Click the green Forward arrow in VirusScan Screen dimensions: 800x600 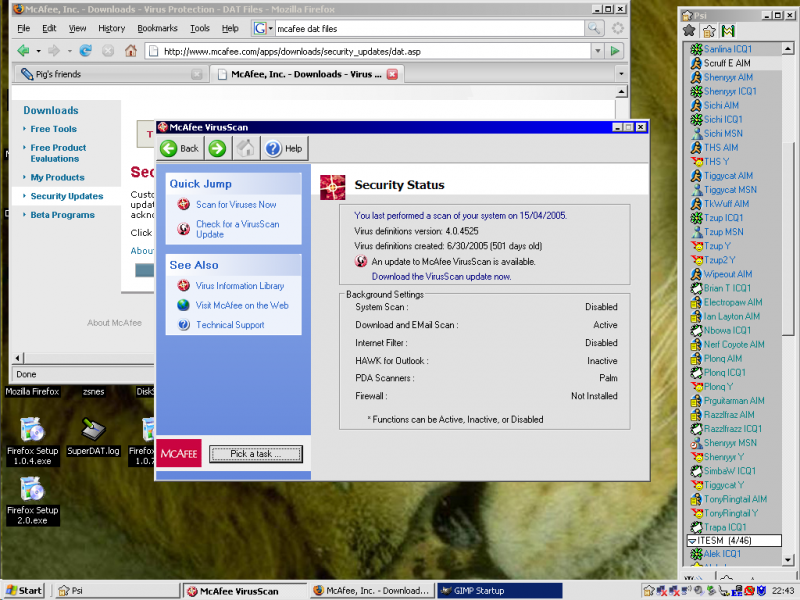217,149
